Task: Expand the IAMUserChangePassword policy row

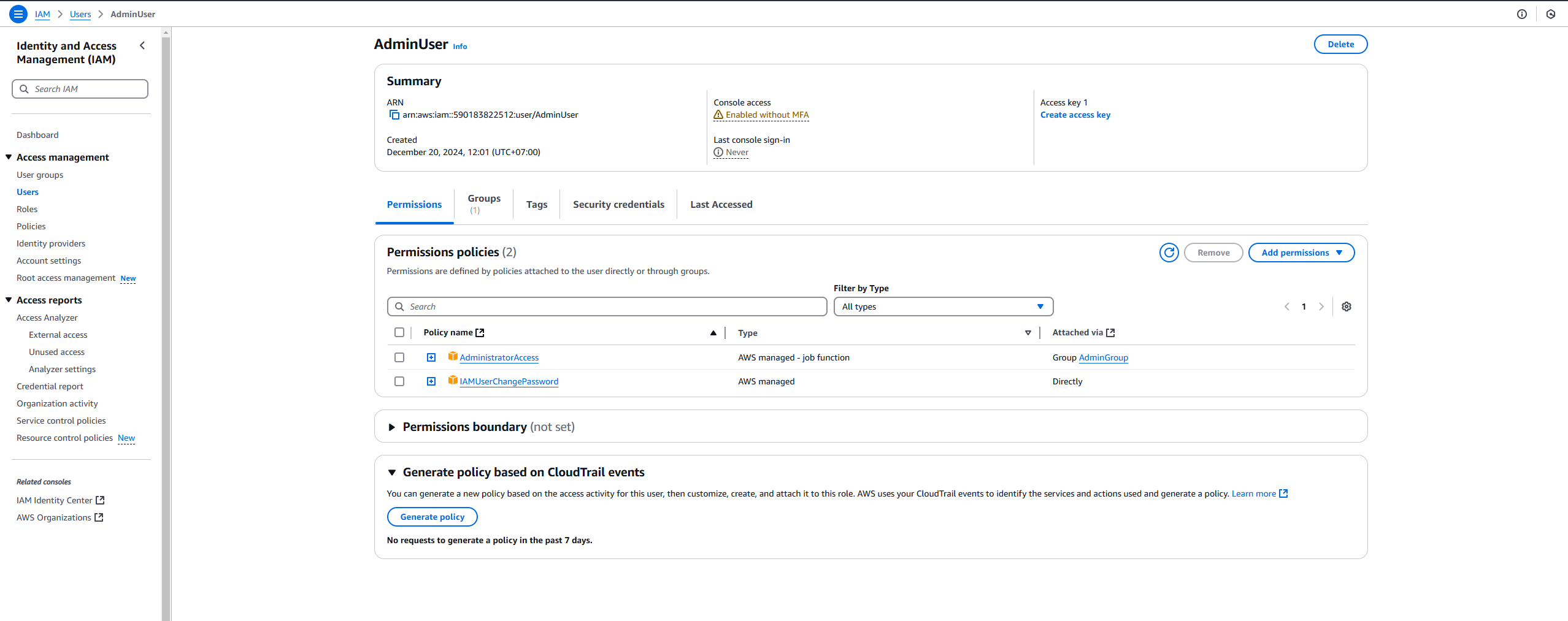Action: click(431, 381)
